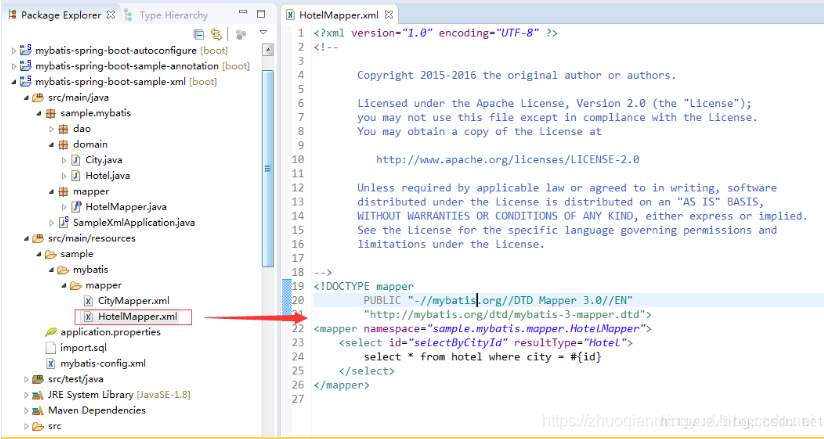This screenshot has height=439, width=824.
Task: Select the dao package
Action: click(82, 128)
